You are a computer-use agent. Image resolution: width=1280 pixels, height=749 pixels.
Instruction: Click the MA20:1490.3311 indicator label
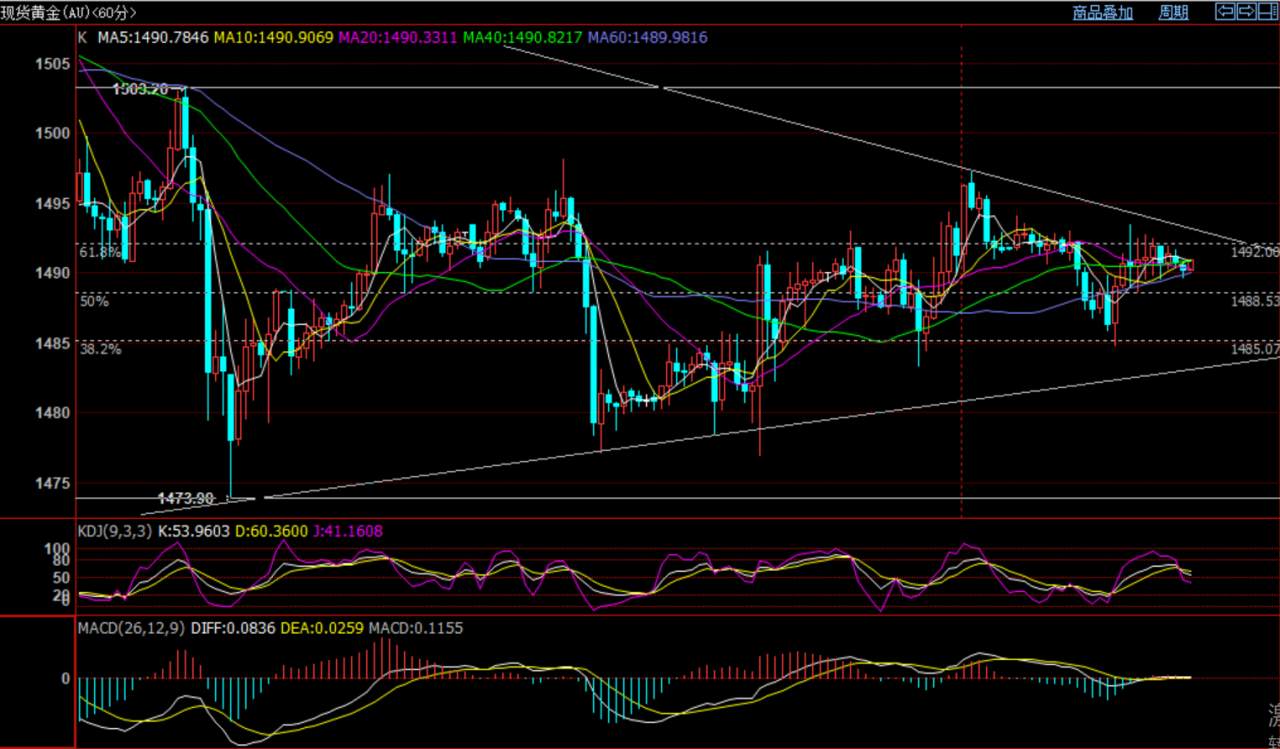click(x=398, y=38)
